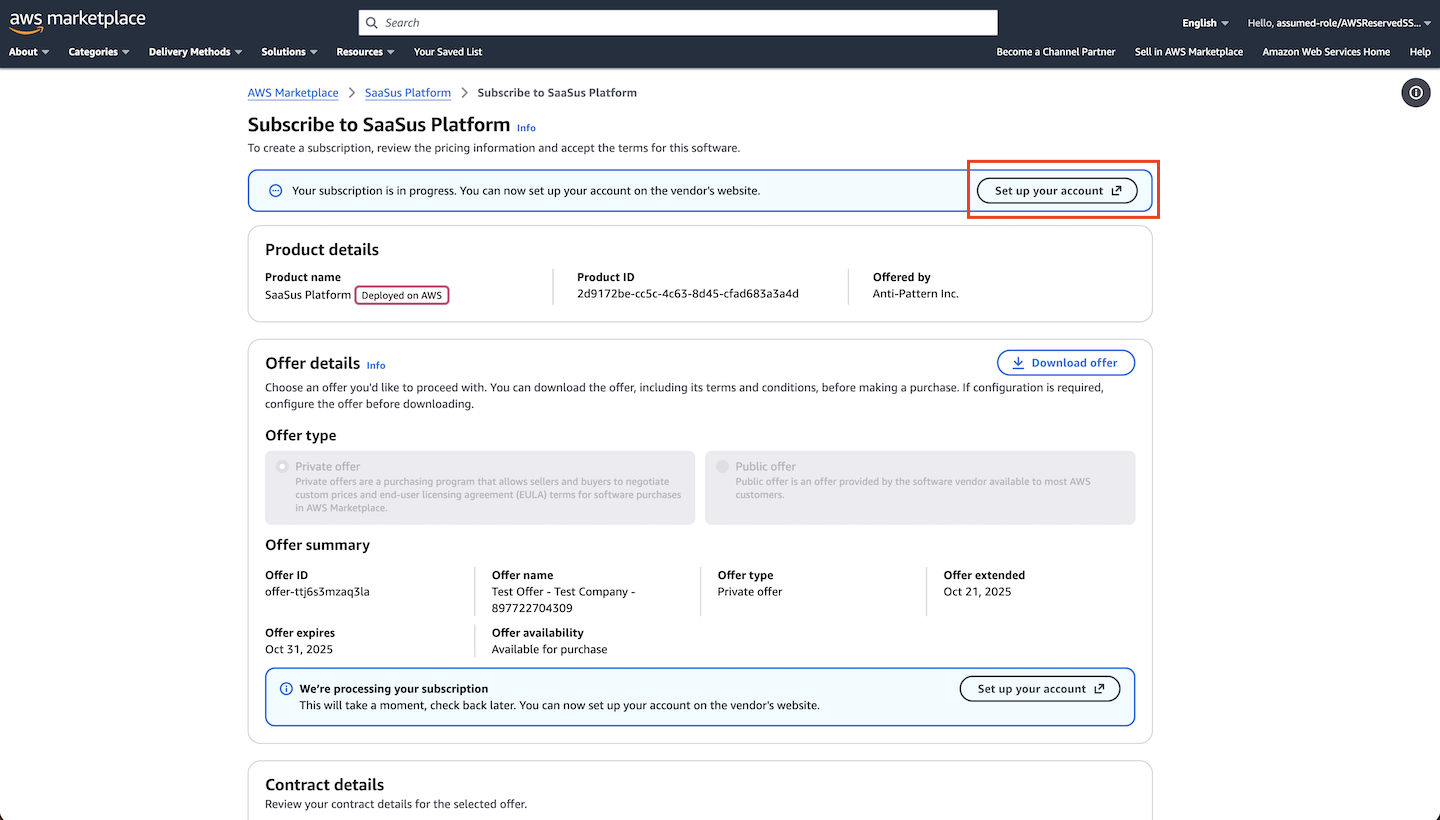Screen dimensions: 1440x820
Task: Open the info panel circle icon
Action: pyautogui.click(x=1415, y=93)
